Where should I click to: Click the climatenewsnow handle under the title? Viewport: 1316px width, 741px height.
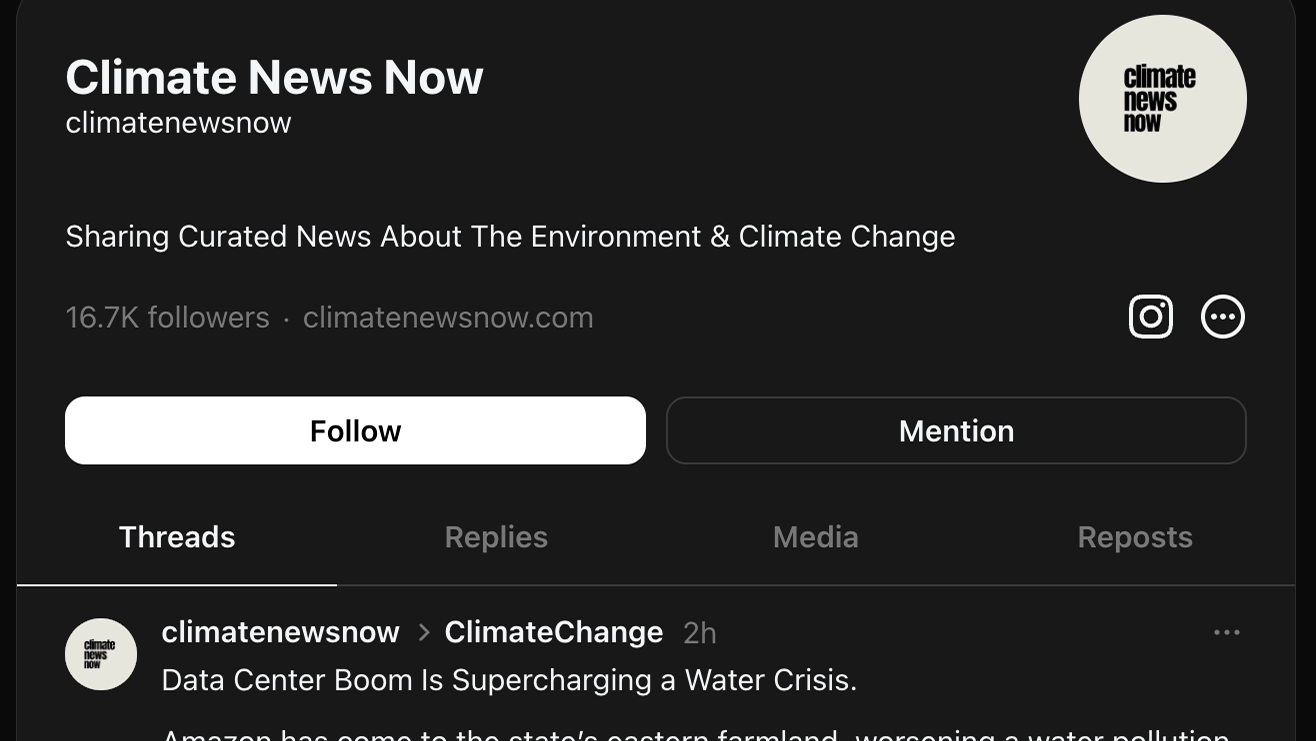[178, 123]
